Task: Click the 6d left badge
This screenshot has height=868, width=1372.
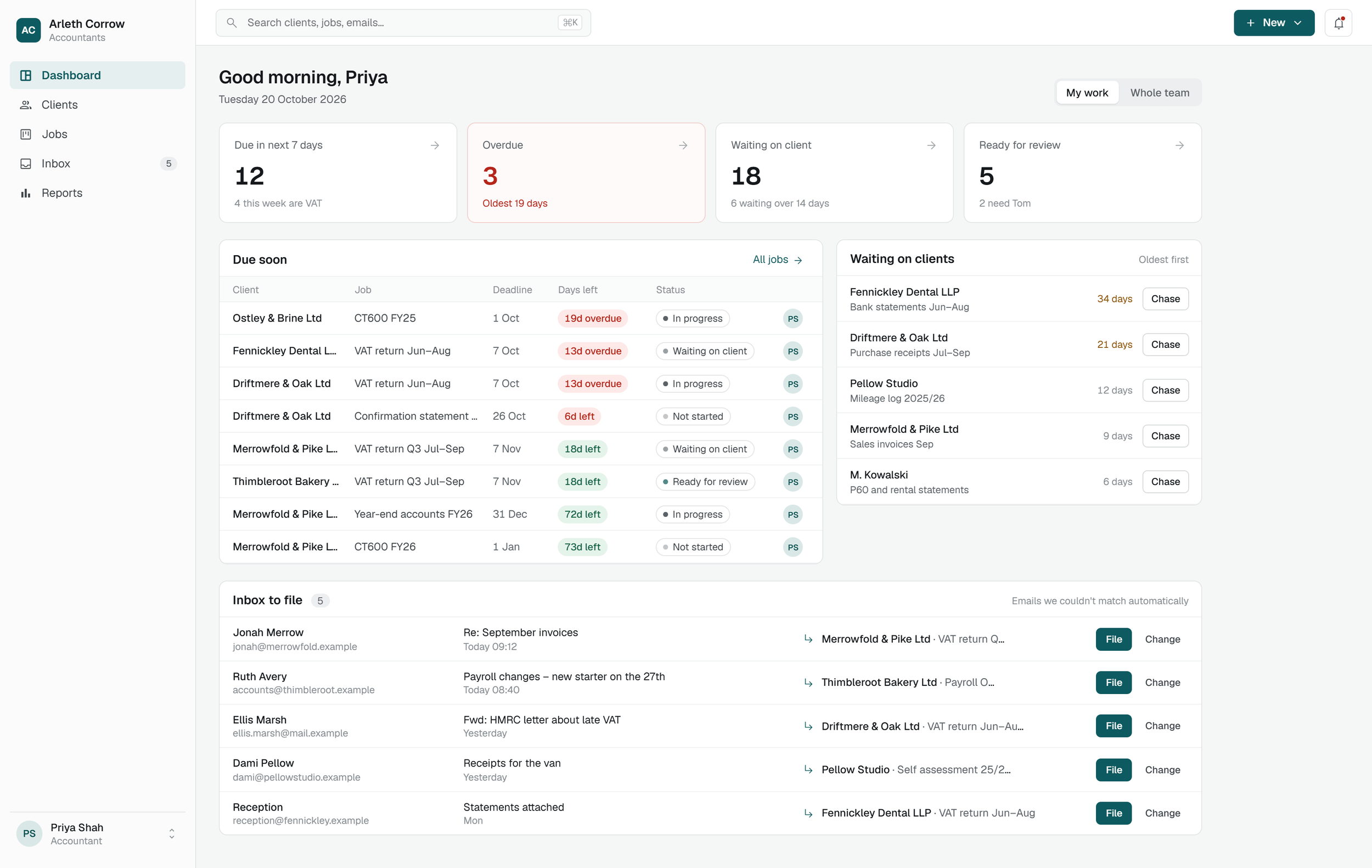Action: click(579, 416)
